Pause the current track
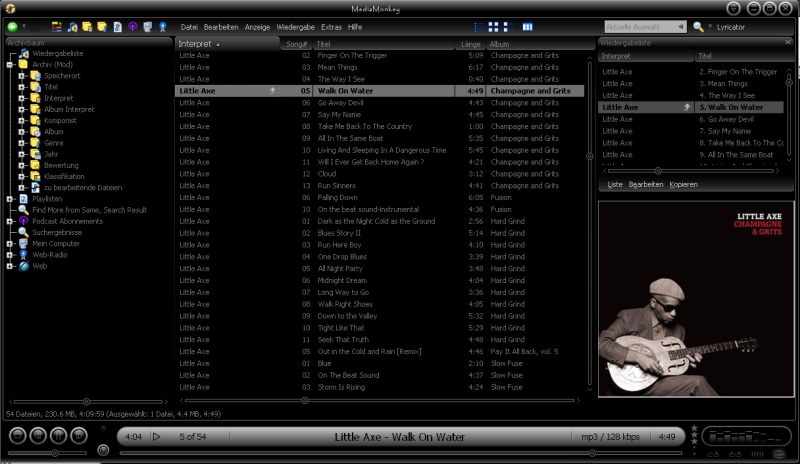Image resolution: width=800 pixels, height=464 pixels. click(x=58, y=435)
